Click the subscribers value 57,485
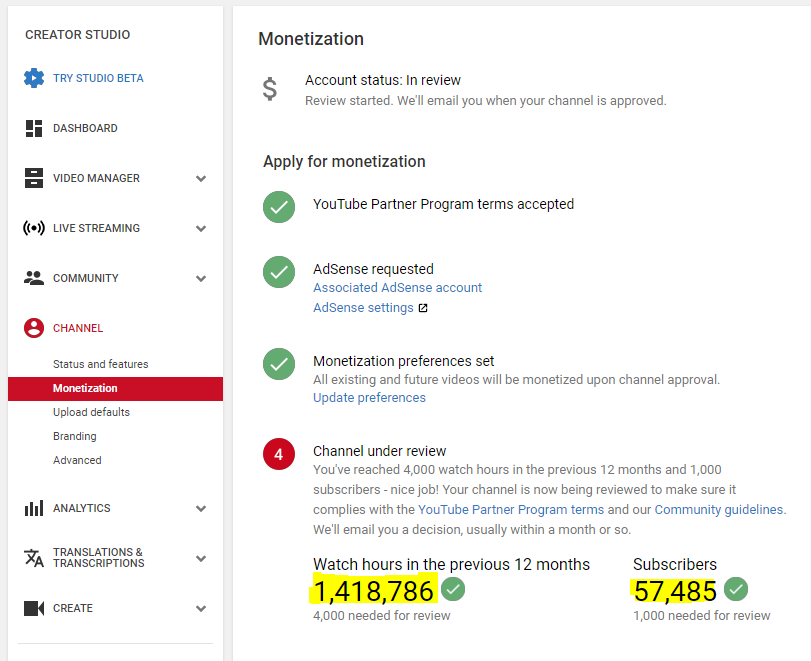 [x=675, y=591]
